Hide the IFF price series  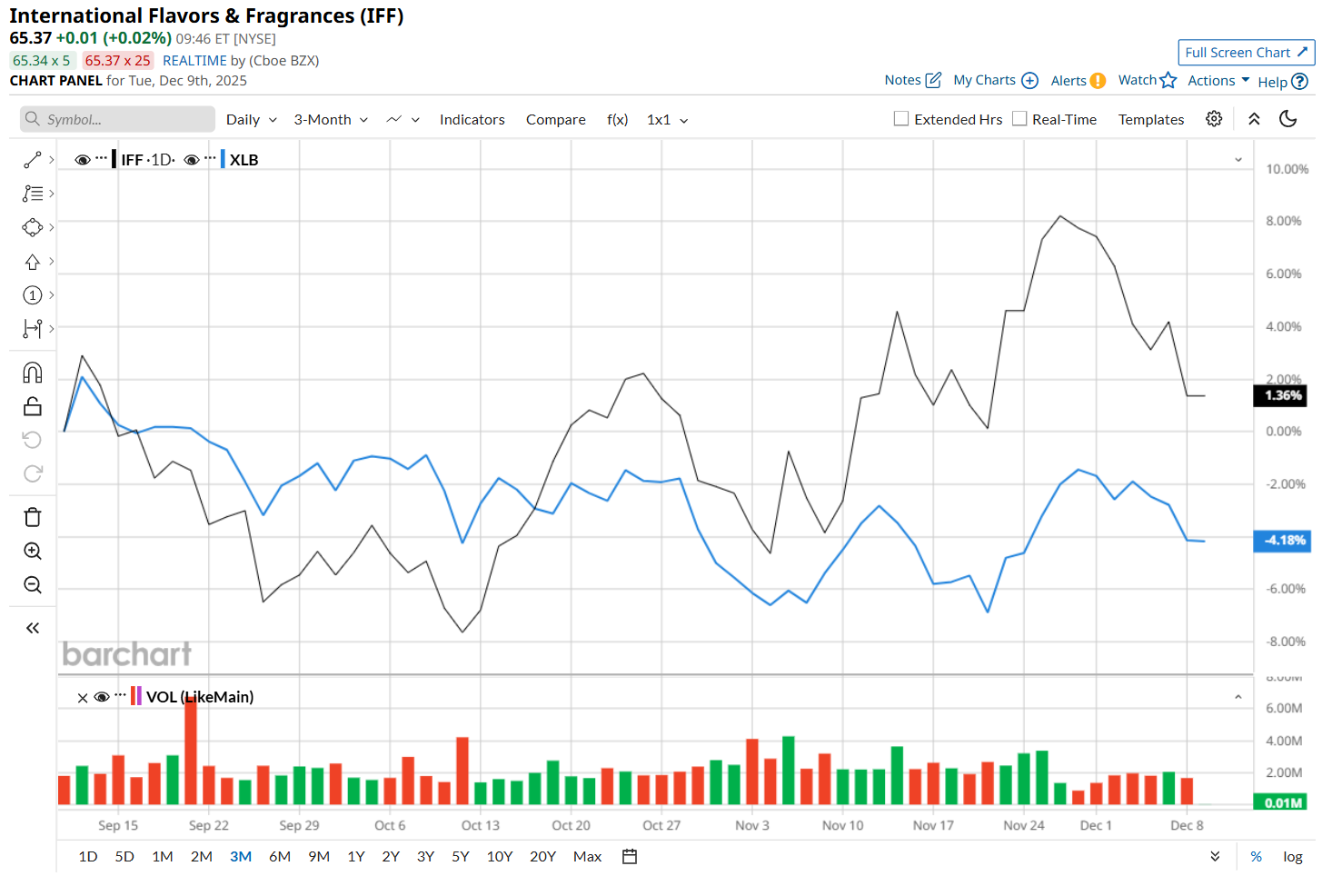click(x=83, y=160)
